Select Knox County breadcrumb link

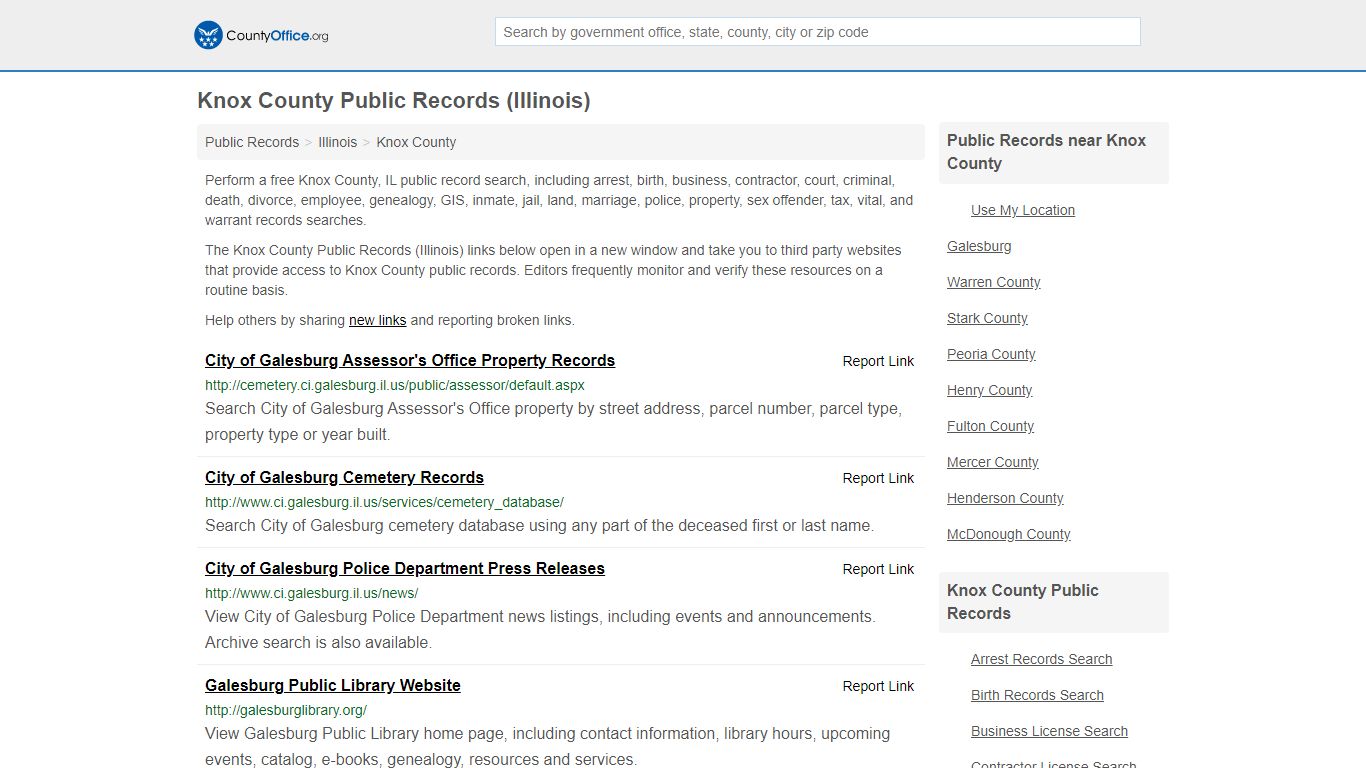pos(416,142)
